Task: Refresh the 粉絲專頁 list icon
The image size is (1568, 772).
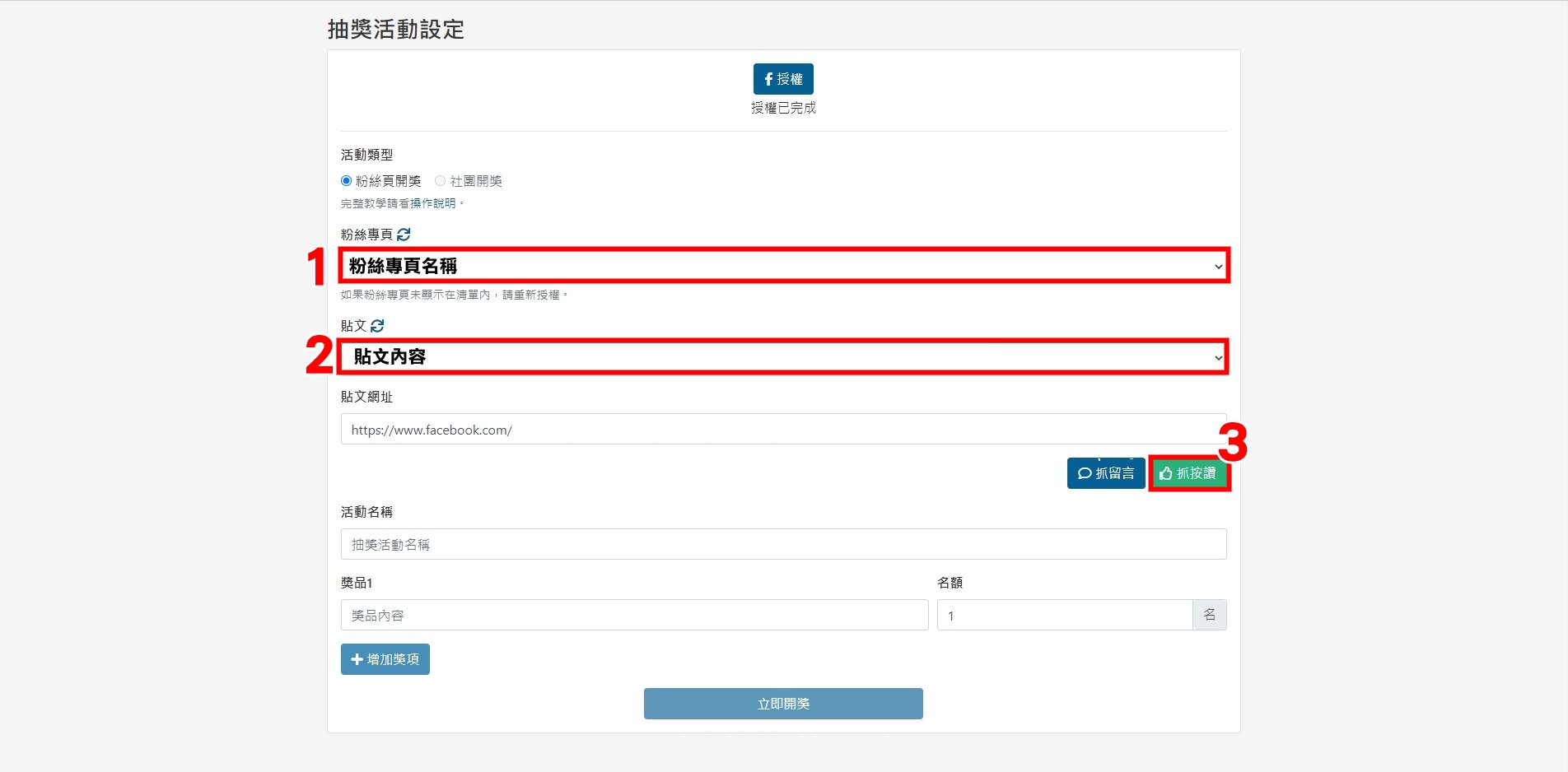Action: click(404, 235)
